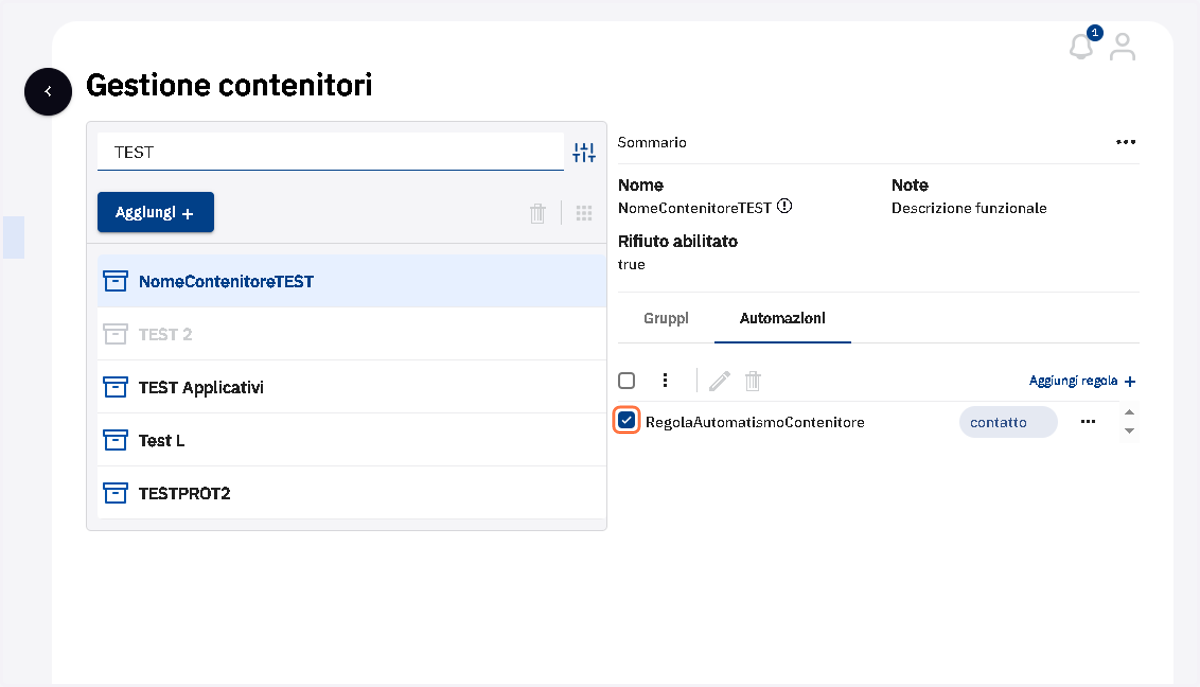Switch to the Automazioni tab

coord(782,318)
